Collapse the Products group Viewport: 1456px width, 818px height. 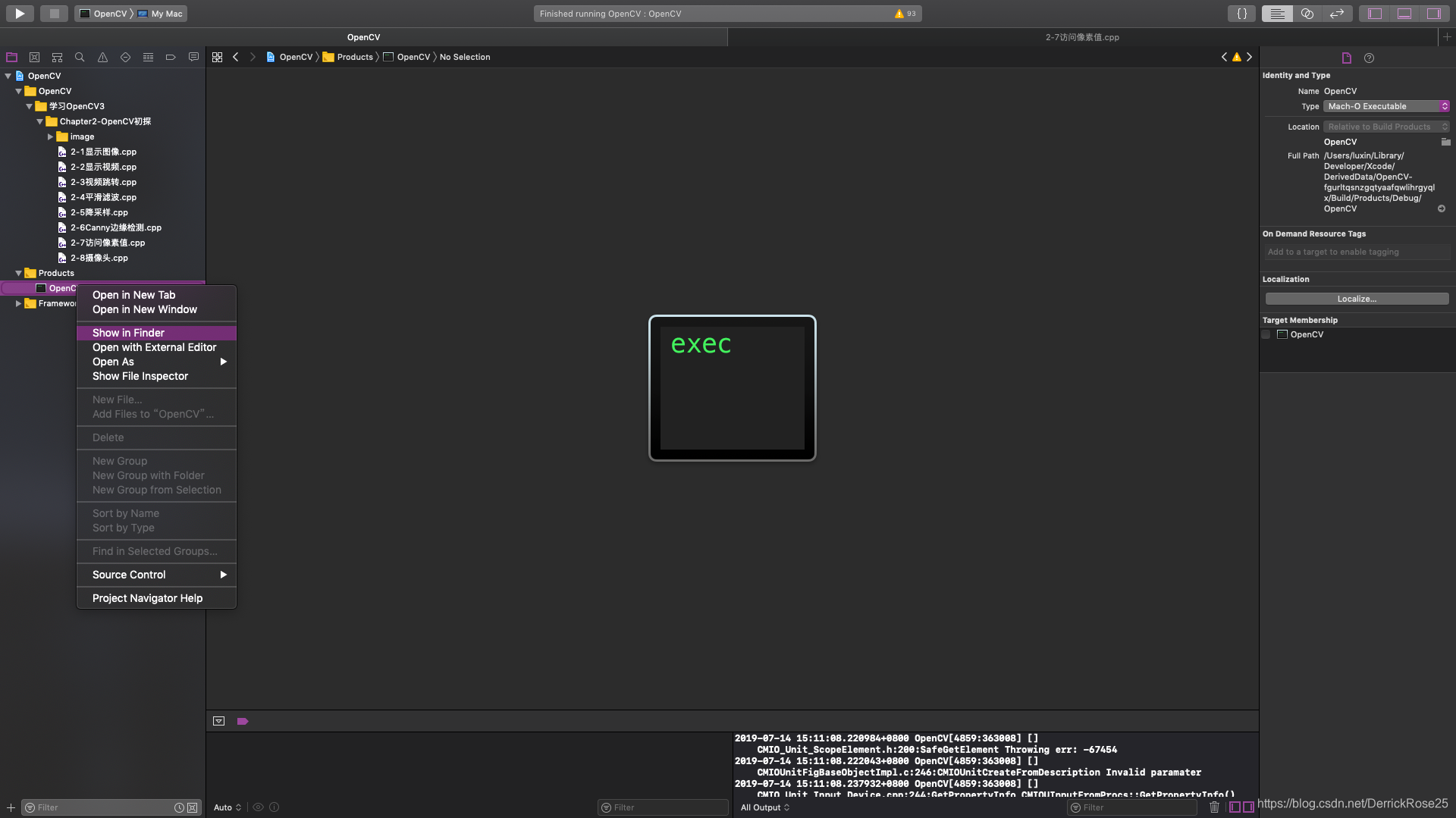19,273
